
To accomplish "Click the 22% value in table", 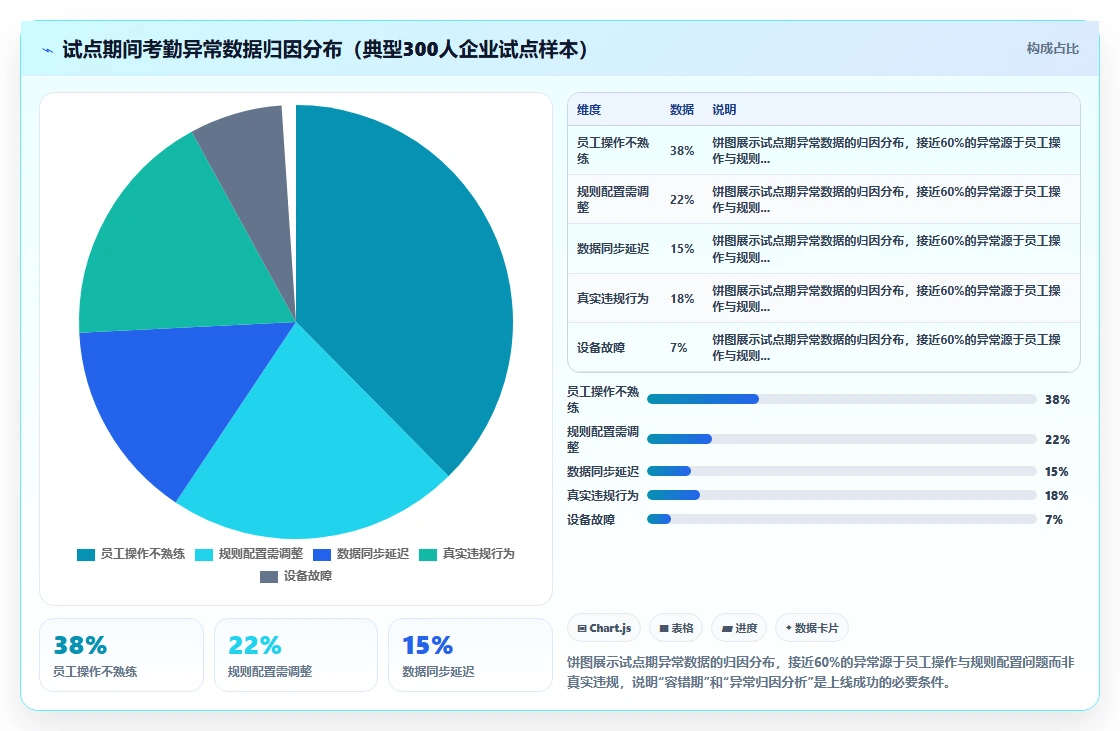I will [x=682, y=200].
